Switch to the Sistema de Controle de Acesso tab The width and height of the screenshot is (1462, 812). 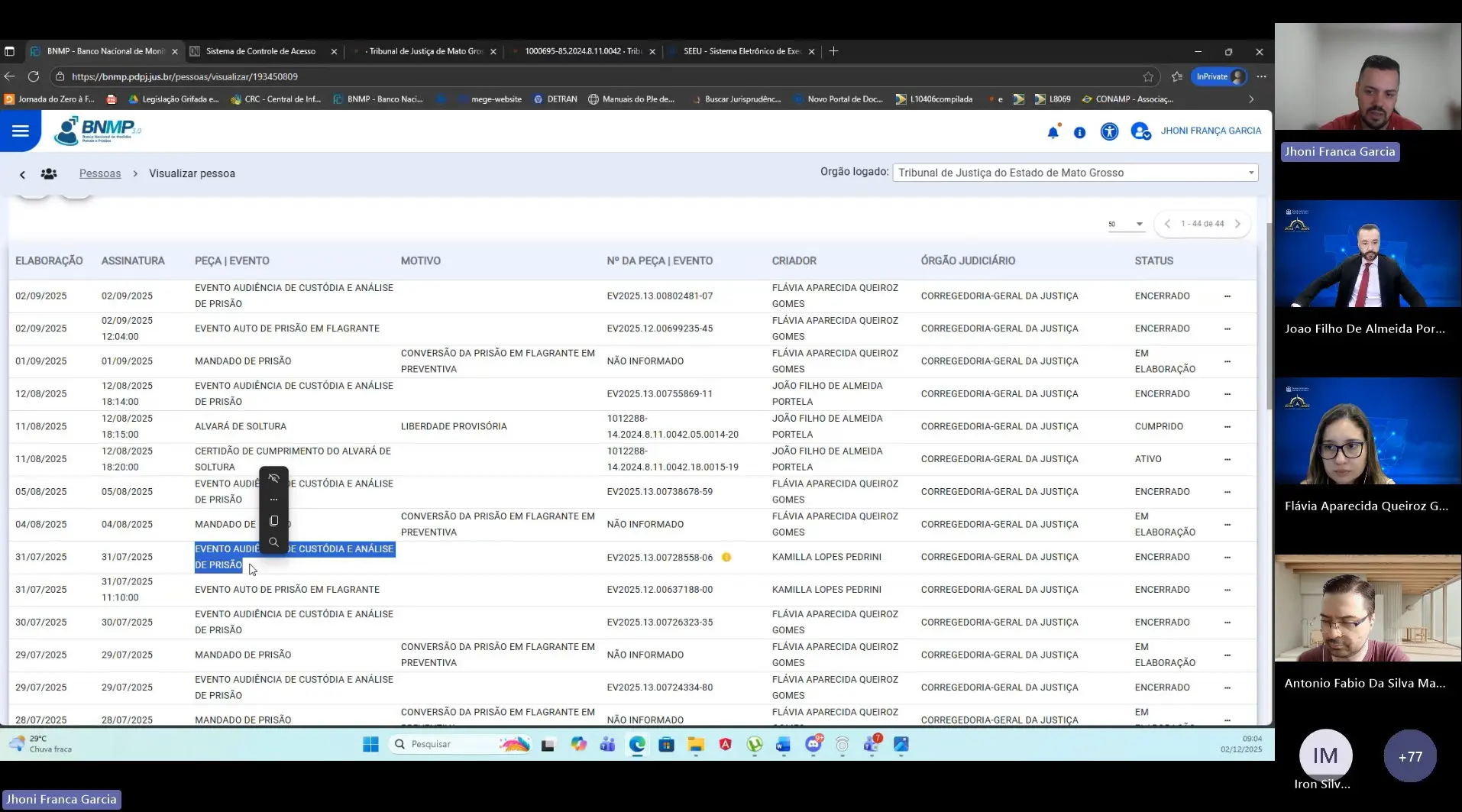260,51
